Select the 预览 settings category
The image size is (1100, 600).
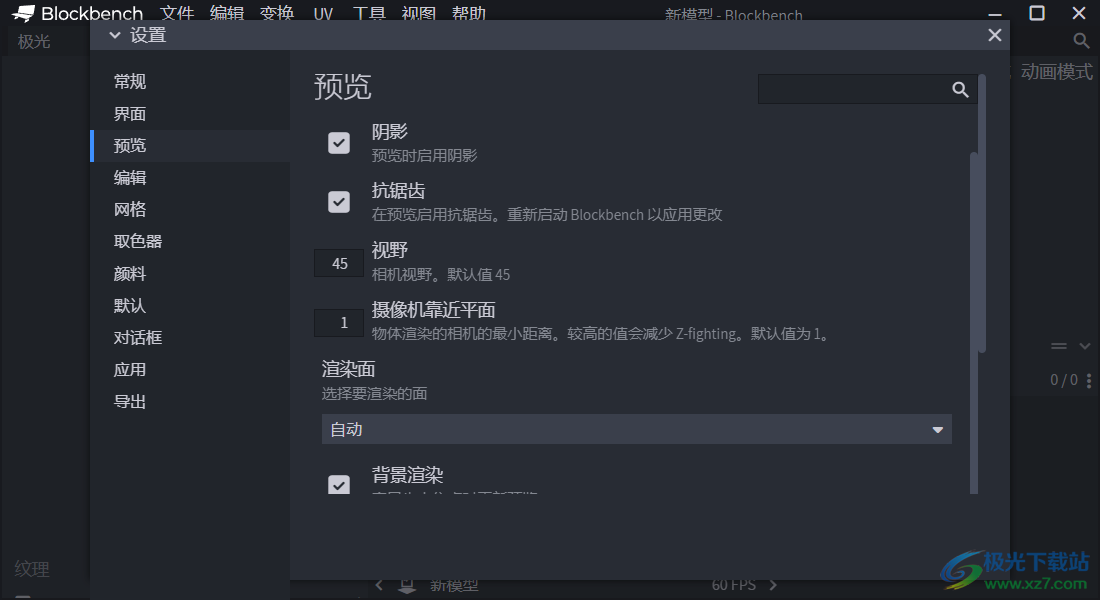[190, 145]
